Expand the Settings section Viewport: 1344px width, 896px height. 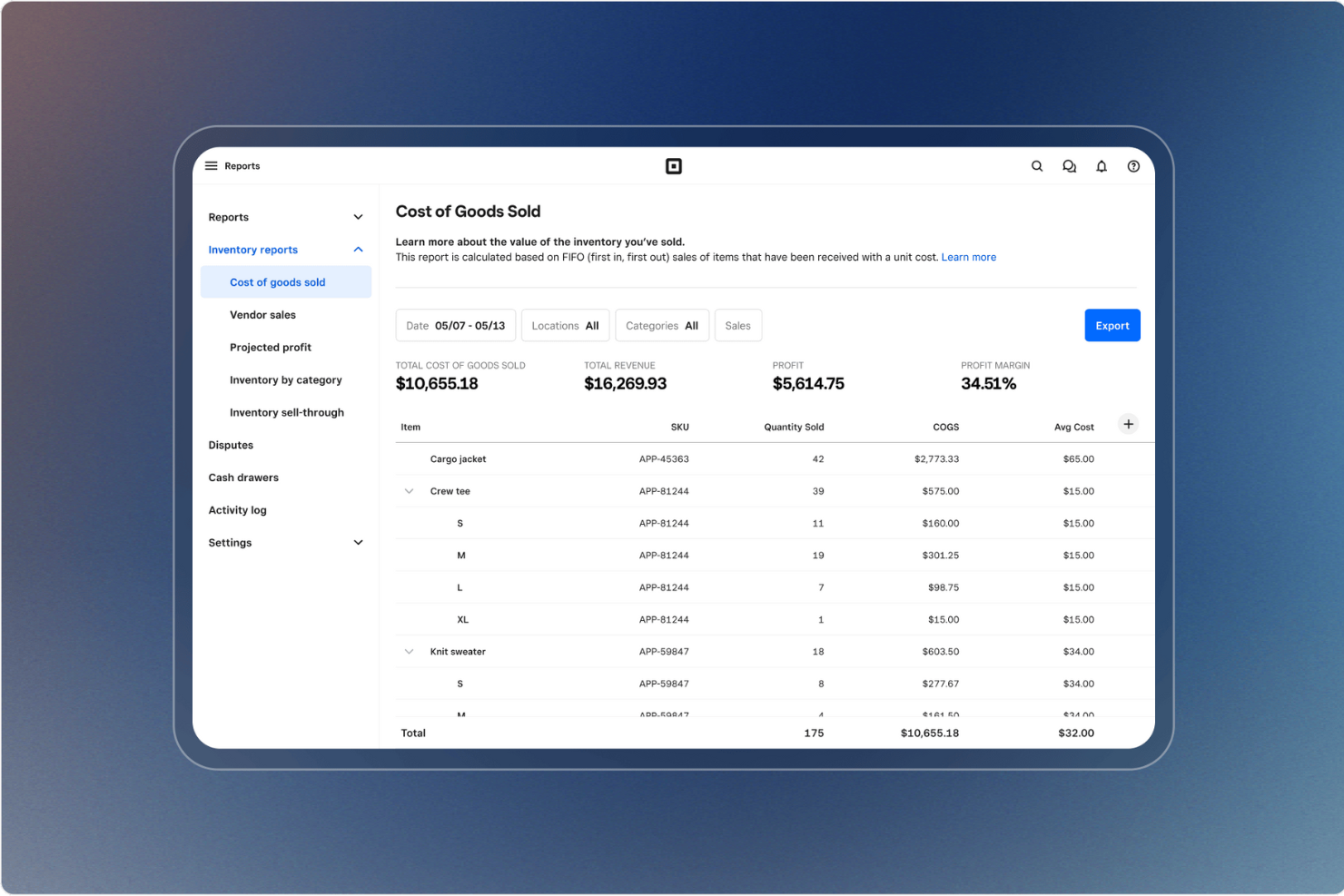(358, 542)
